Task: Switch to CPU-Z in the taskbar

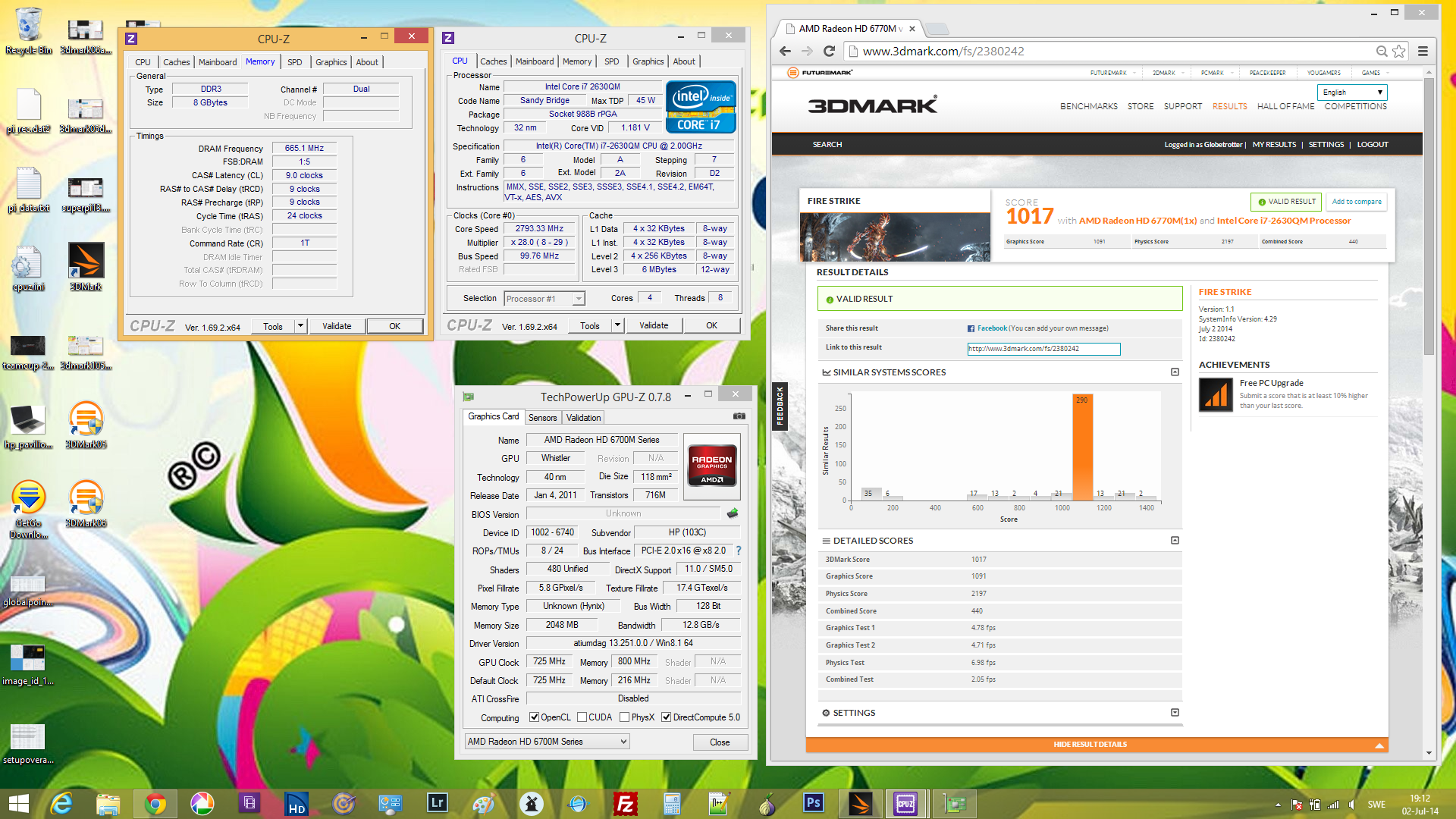Action: [x=905, y=804]
